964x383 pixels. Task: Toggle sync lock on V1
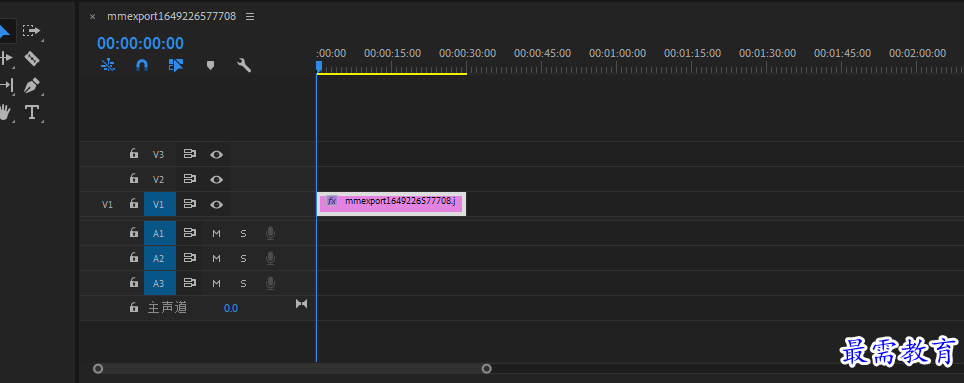point(189,203)
